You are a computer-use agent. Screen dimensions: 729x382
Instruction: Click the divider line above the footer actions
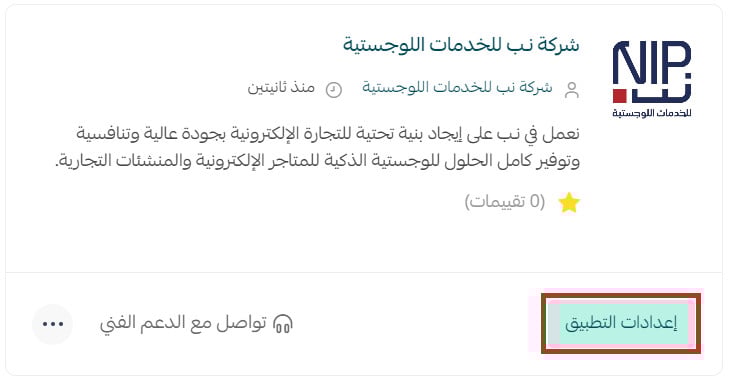(364, 273)
